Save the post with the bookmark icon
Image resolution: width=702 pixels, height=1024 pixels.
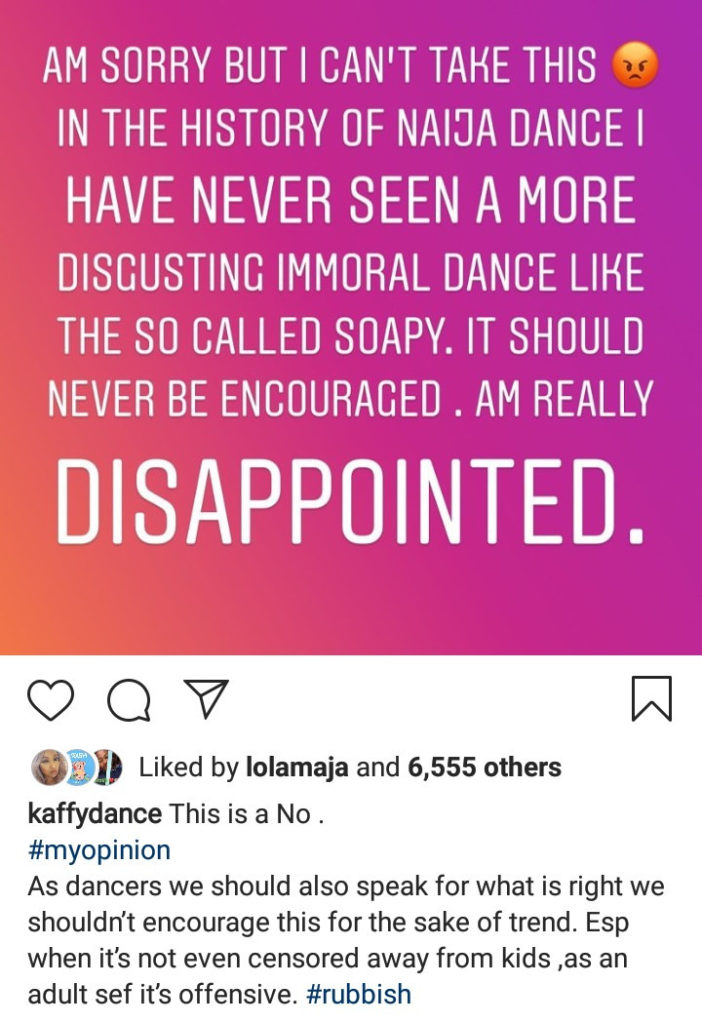[x=653, y=698]
